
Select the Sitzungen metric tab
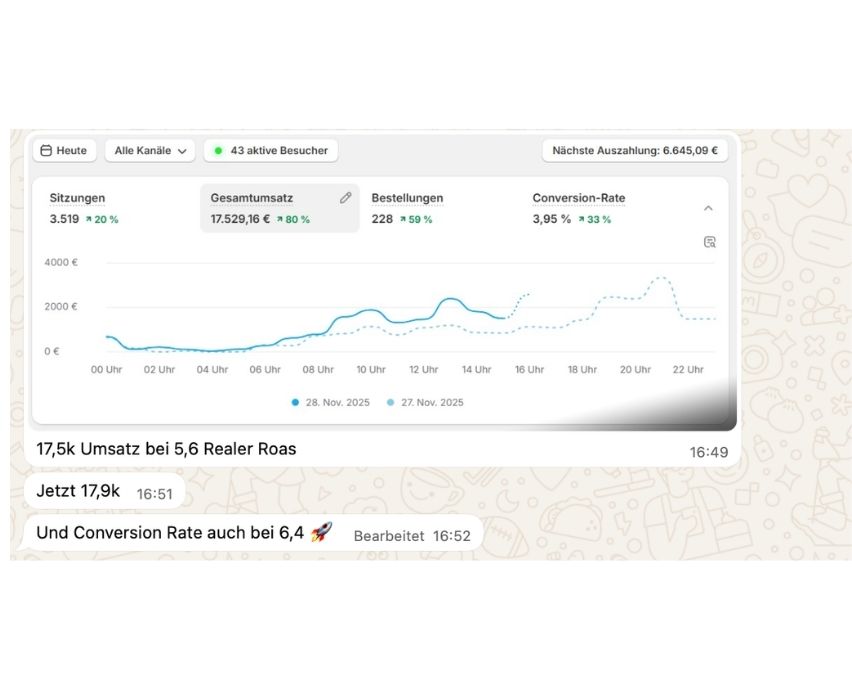(x=116, y=209)
